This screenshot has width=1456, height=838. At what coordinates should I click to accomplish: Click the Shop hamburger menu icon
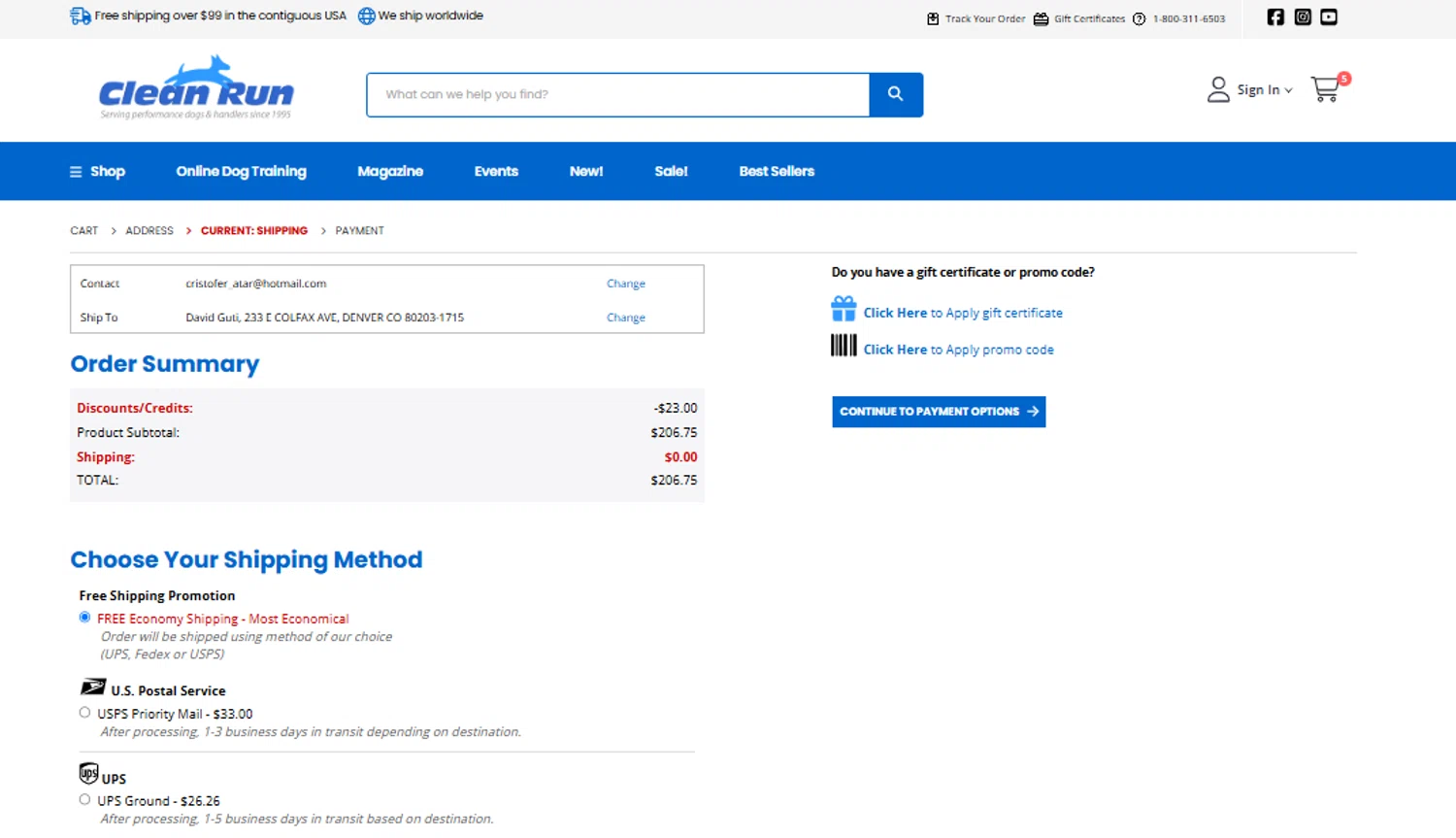tap(76, 172)
